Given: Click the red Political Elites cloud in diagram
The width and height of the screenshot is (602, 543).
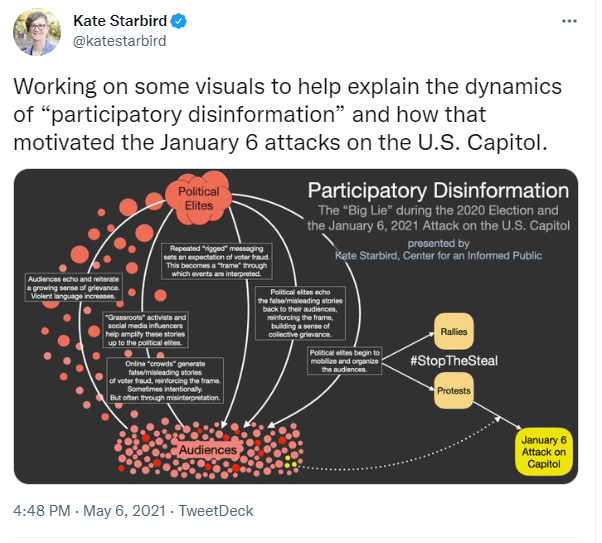Looking at the screenshot, I should pyautogui.click(x=198, y=196).
